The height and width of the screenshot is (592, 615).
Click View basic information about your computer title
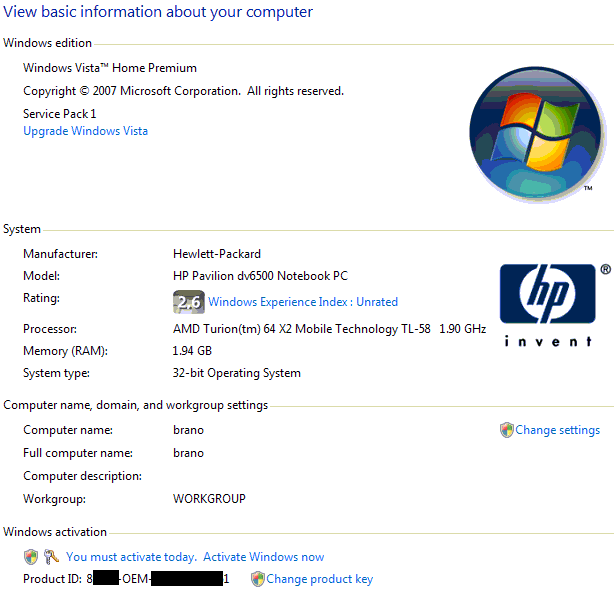[158, 12]
